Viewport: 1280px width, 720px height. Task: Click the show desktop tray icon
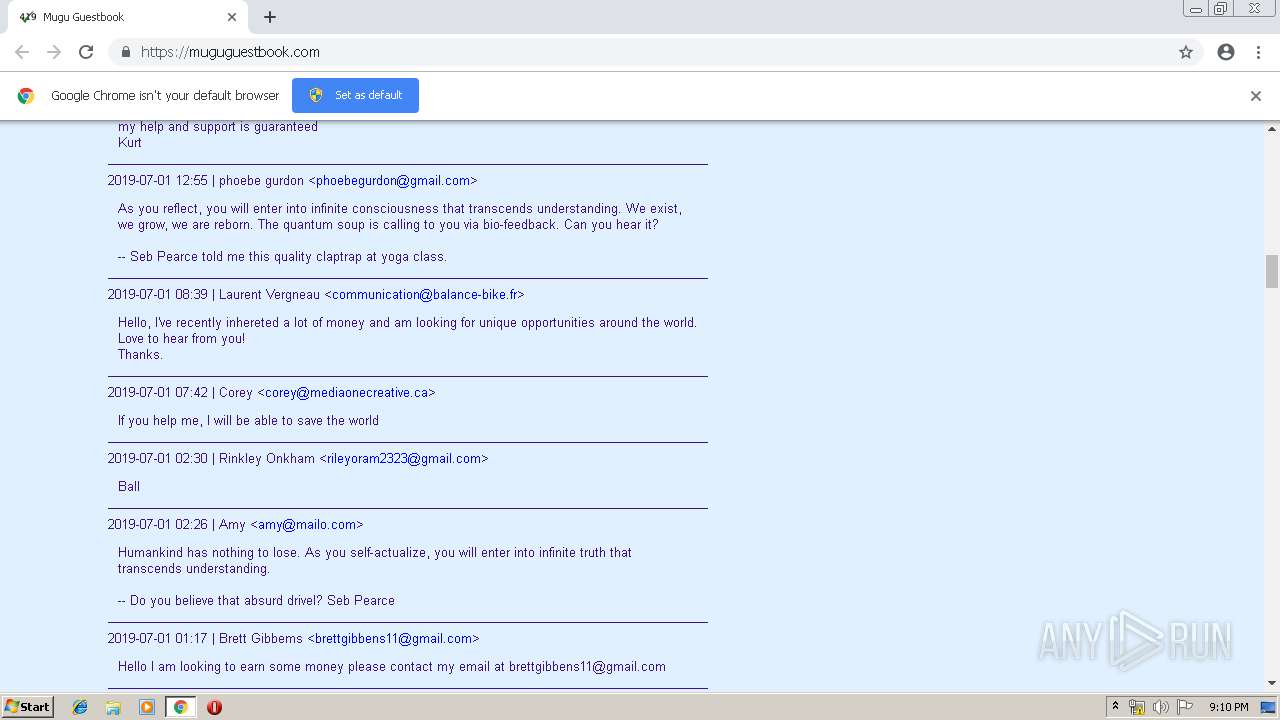pos(1268,707)
